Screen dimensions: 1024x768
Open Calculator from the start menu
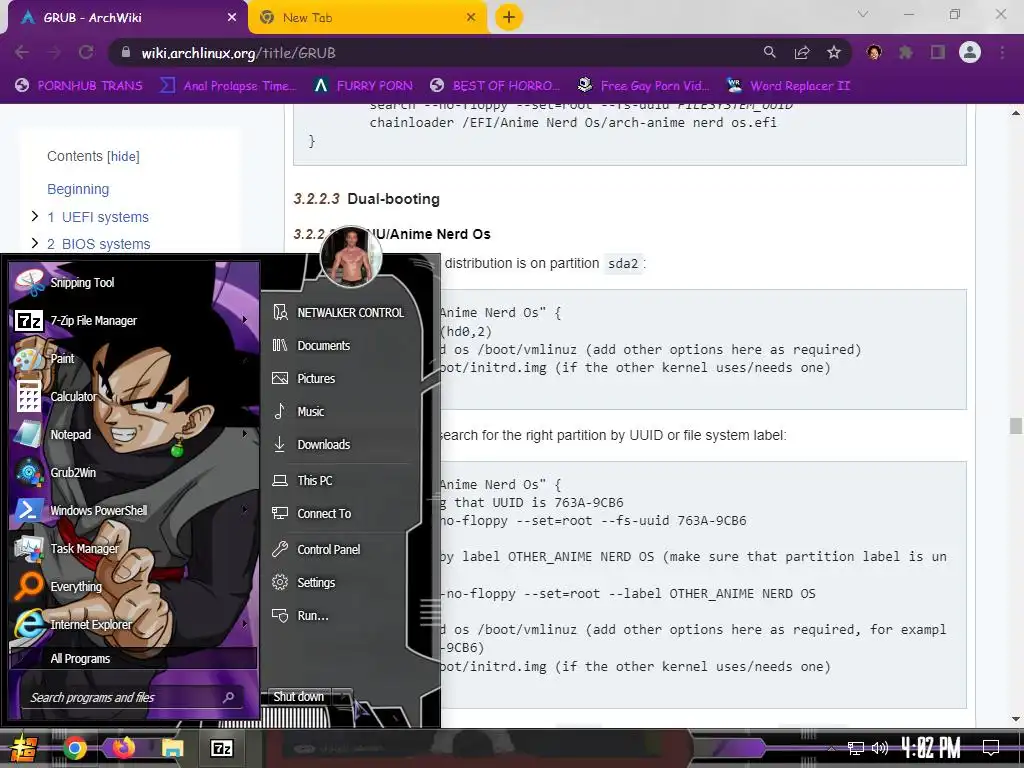click(x=134, y=396)
